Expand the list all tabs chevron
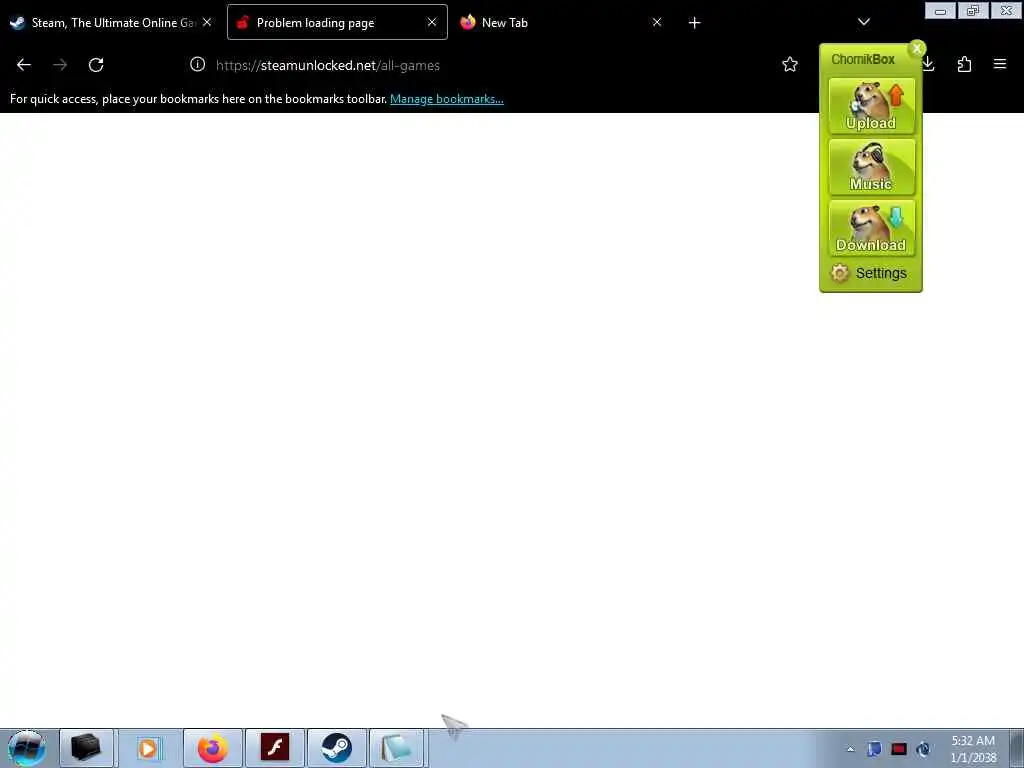 (x=863, y=22)
